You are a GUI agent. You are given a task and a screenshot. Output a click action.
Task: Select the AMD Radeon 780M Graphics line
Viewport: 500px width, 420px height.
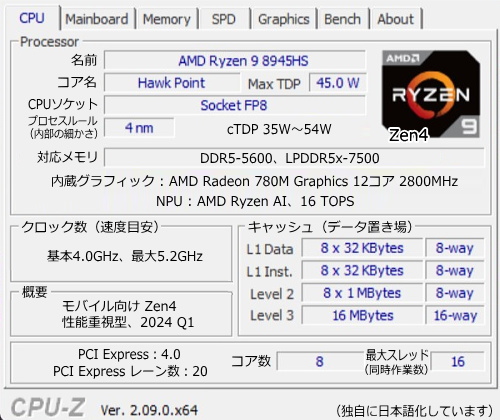click(x=254, y=181)
